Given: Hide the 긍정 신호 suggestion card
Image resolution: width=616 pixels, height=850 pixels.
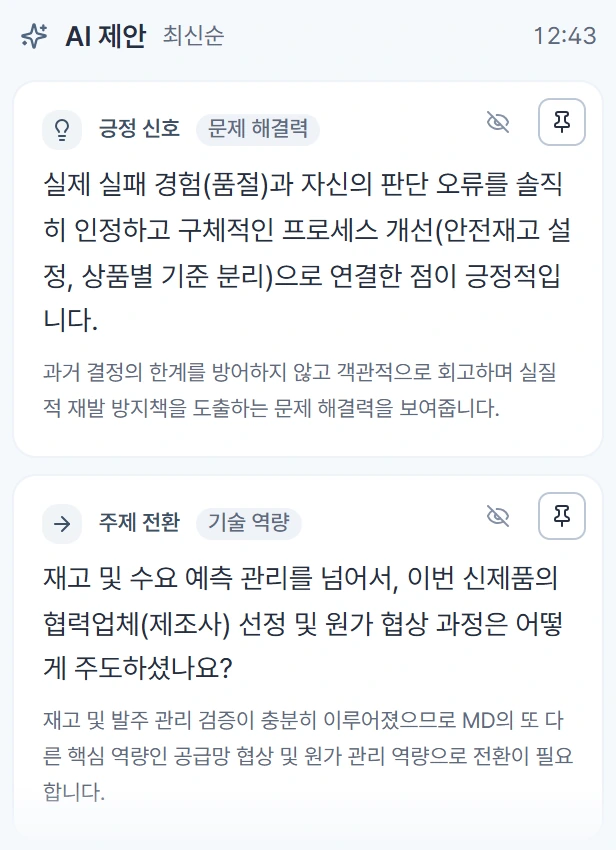Looking at the screenshot, I should click(x=498, y=122).
